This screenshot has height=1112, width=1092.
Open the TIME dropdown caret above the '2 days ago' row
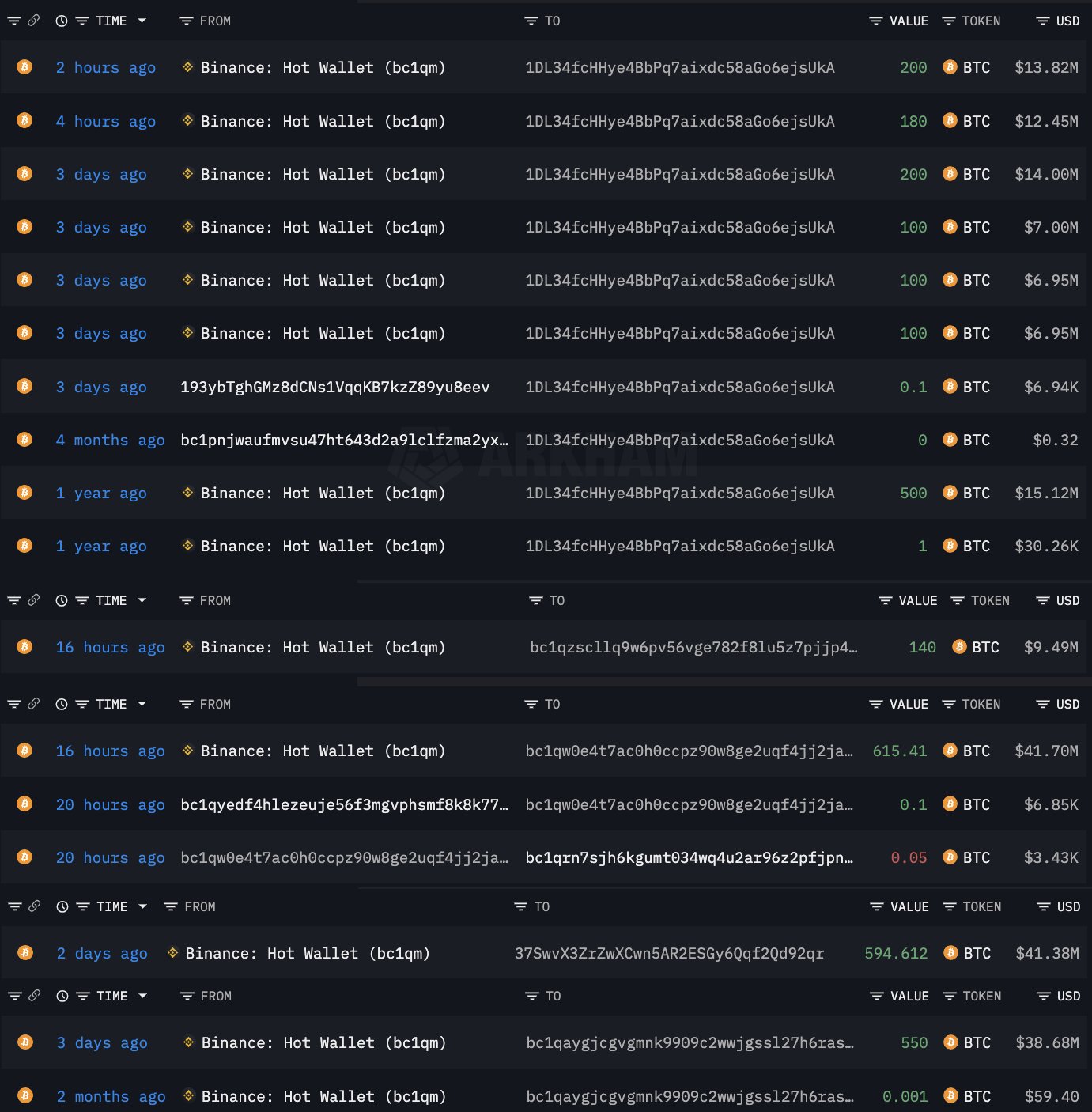coord(143,907)
